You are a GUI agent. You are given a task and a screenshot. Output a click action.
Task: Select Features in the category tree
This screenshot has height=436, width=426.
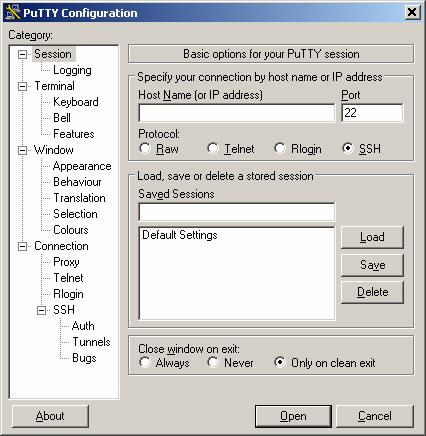[x=74, y=134]
